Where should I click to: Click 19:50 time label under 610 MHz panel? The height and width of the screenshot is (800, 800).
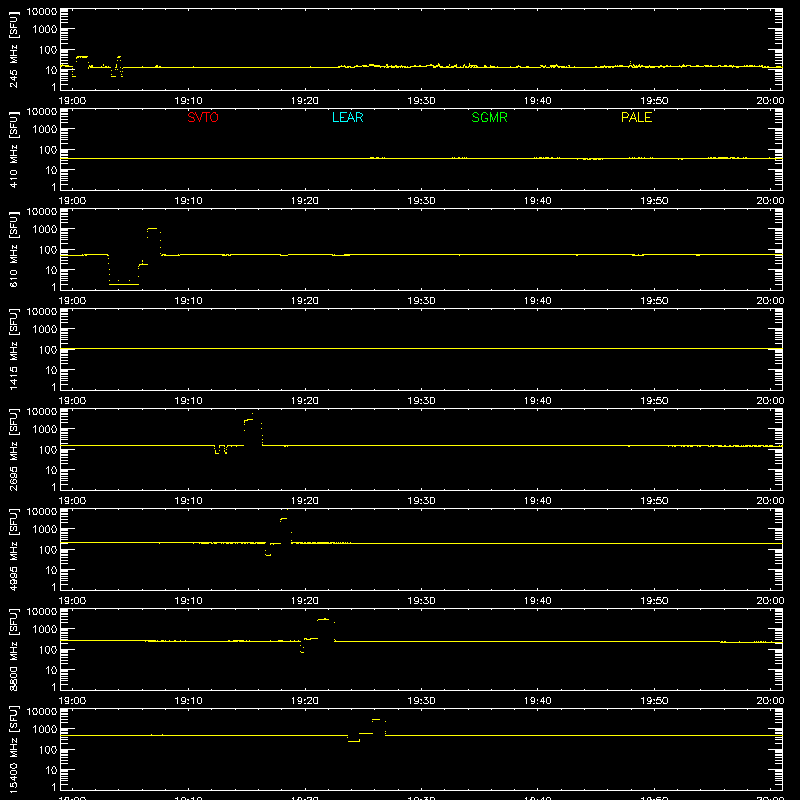(654, 301)
